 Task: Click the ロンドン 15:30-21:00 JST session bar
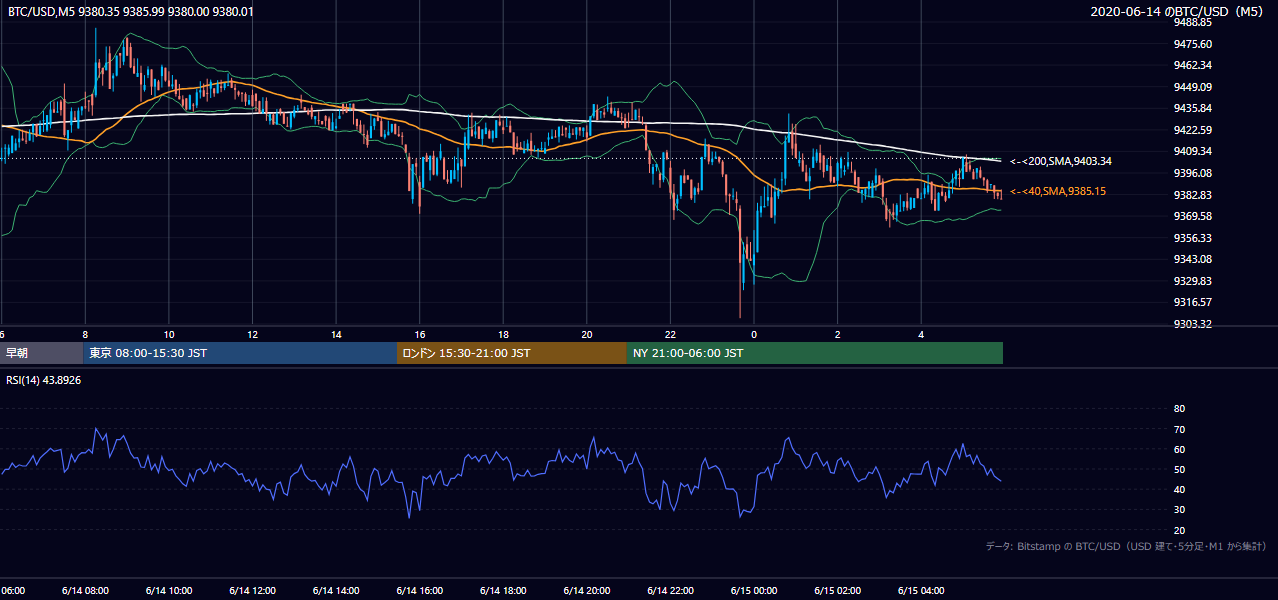click(512, 353)
